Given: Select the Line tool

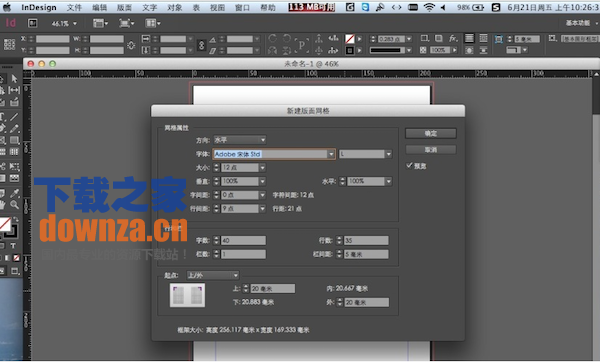Looking at the screenshot, I should coord(15,116).
